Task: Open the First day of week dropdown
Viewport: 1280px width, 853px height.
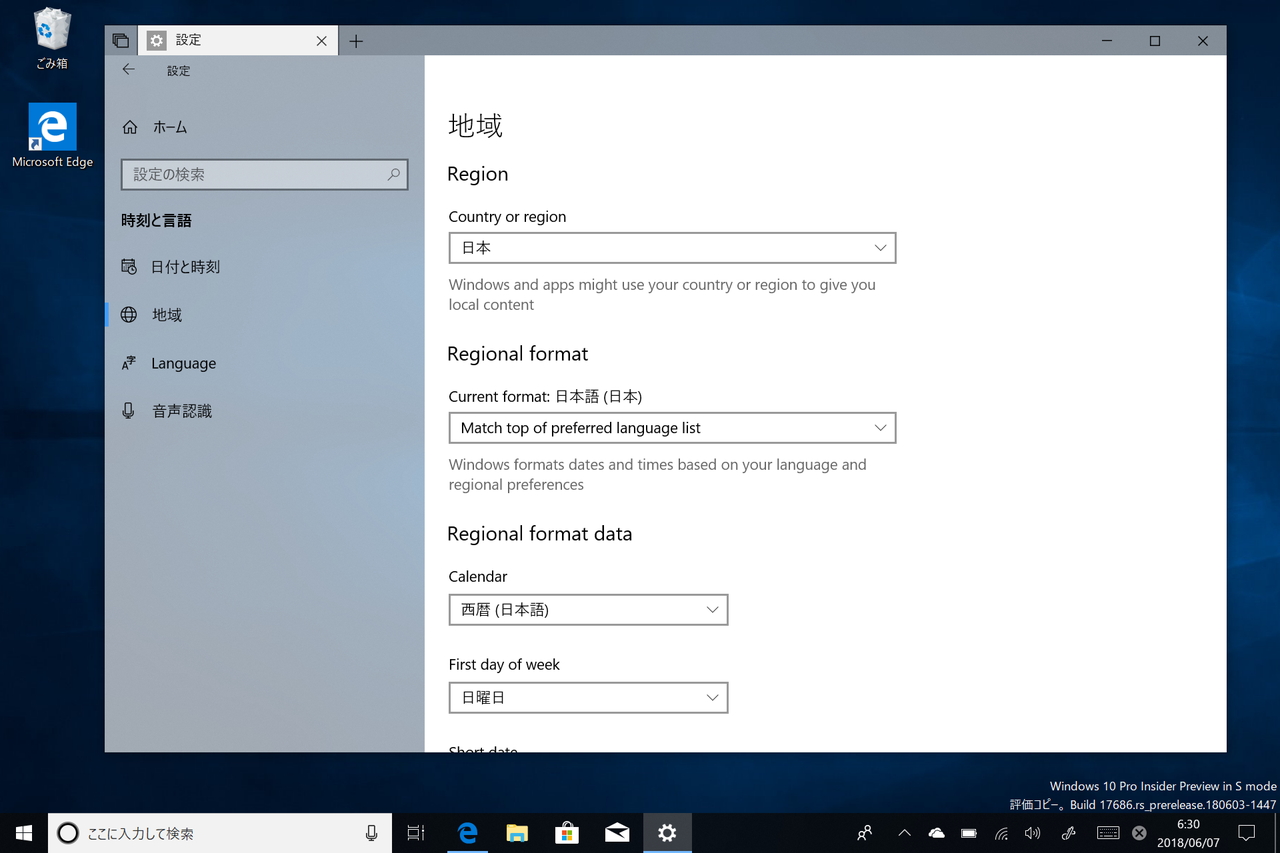Action: point(588,698)
